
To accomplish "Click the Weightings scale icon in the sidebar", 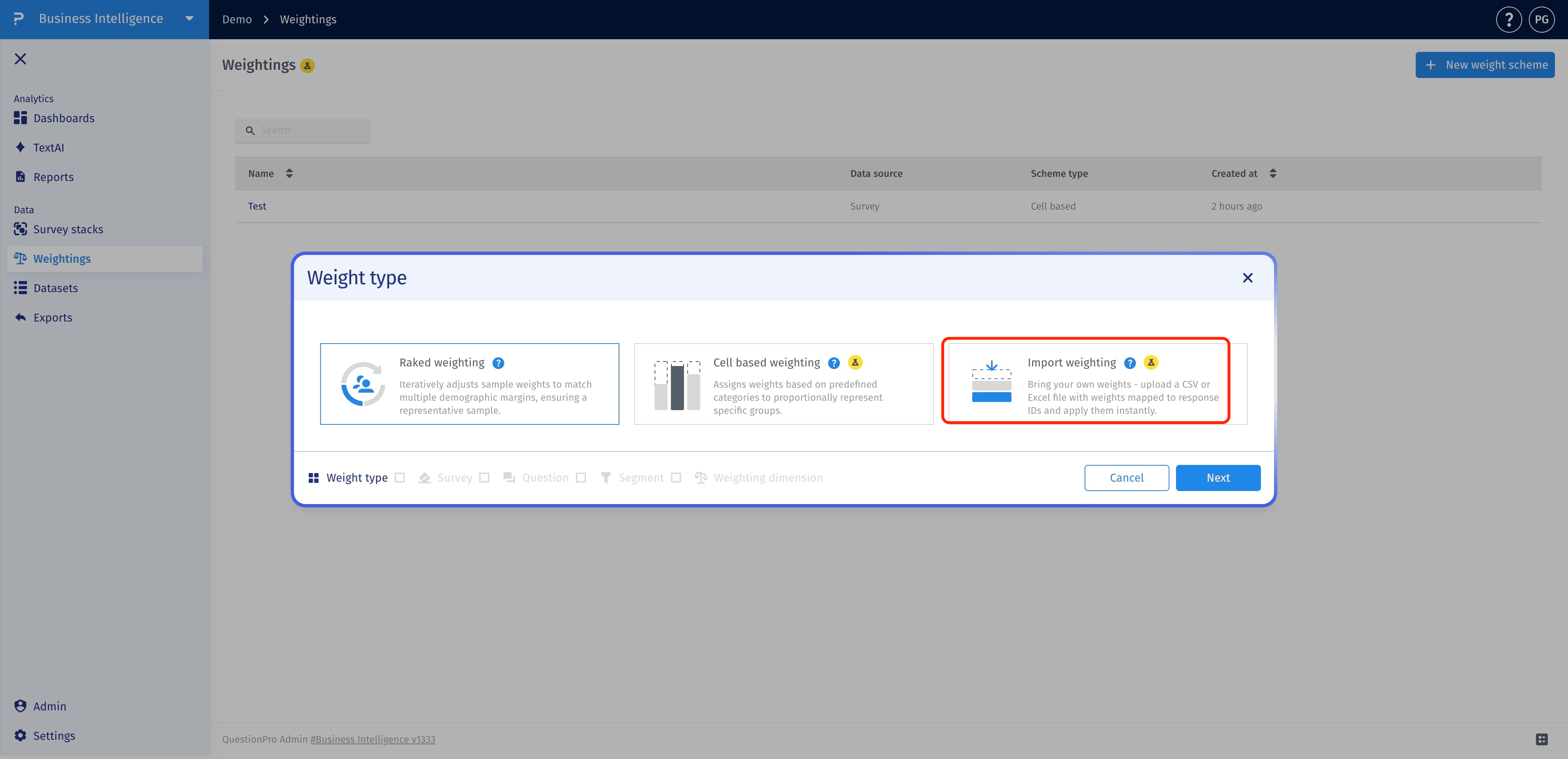I will coord(20,258).
